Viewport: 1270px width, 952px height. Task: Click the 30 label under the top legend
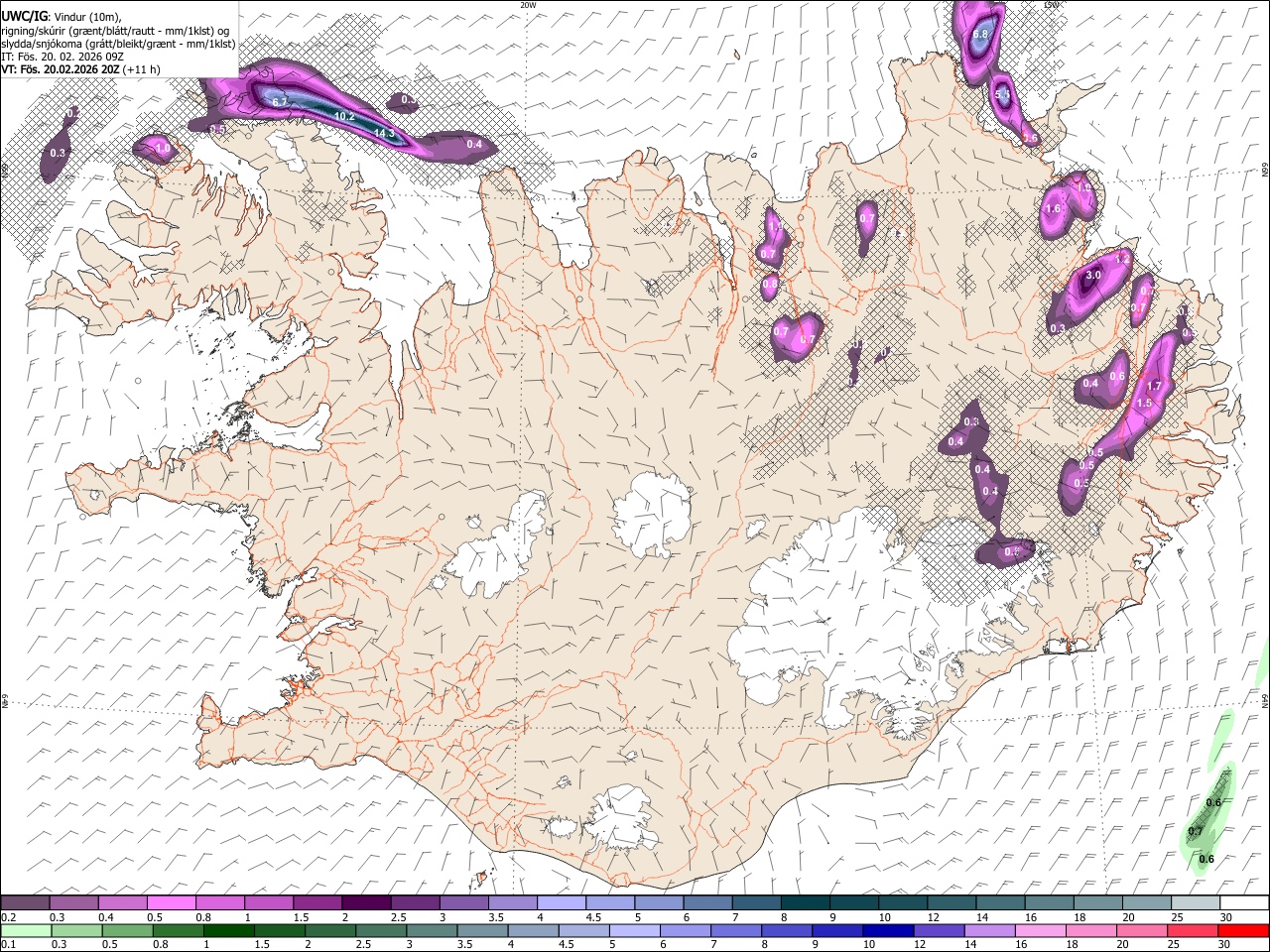[x=1224, y=917]
